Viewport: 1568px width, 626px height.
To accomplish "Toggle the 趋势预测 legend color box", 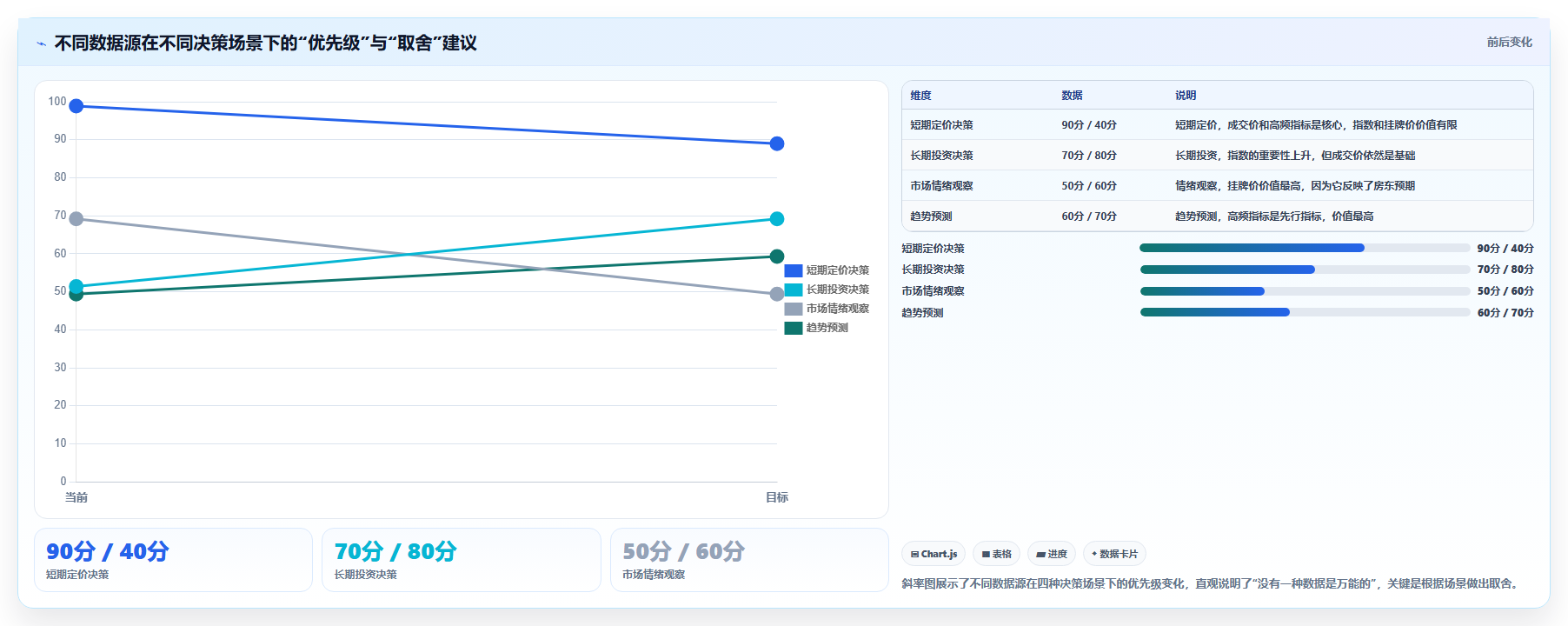I will pos(793,328).
